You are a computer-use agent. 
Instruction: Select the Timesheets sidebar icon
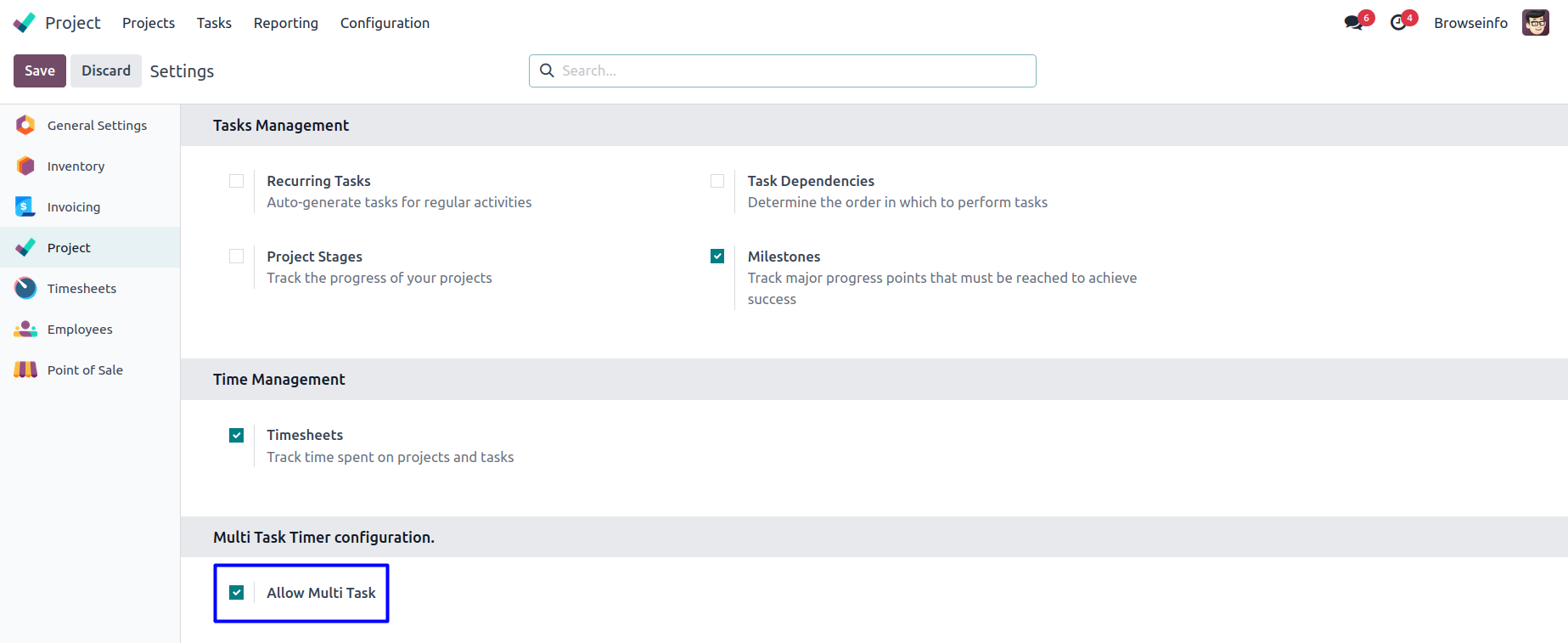pyautogui.click(x=25, y=289)
